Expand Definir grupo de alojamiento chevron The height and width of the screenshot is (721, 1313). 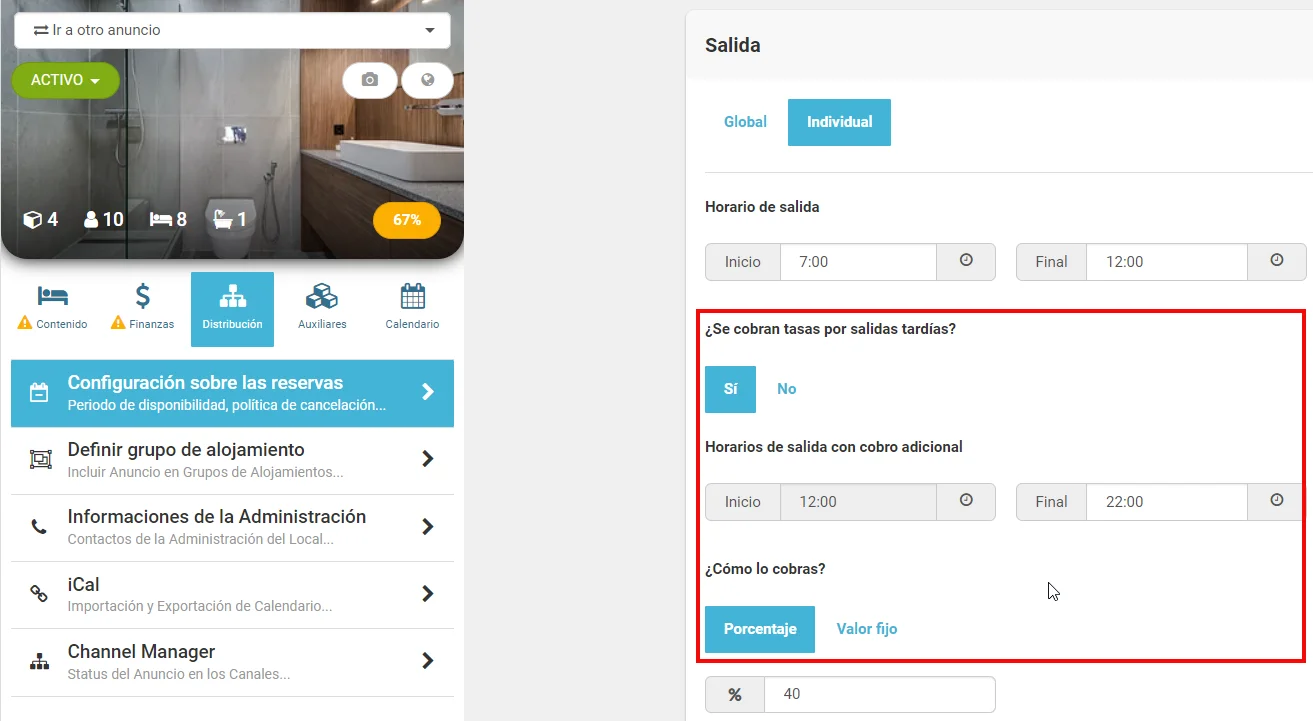[x=428, y=459]
